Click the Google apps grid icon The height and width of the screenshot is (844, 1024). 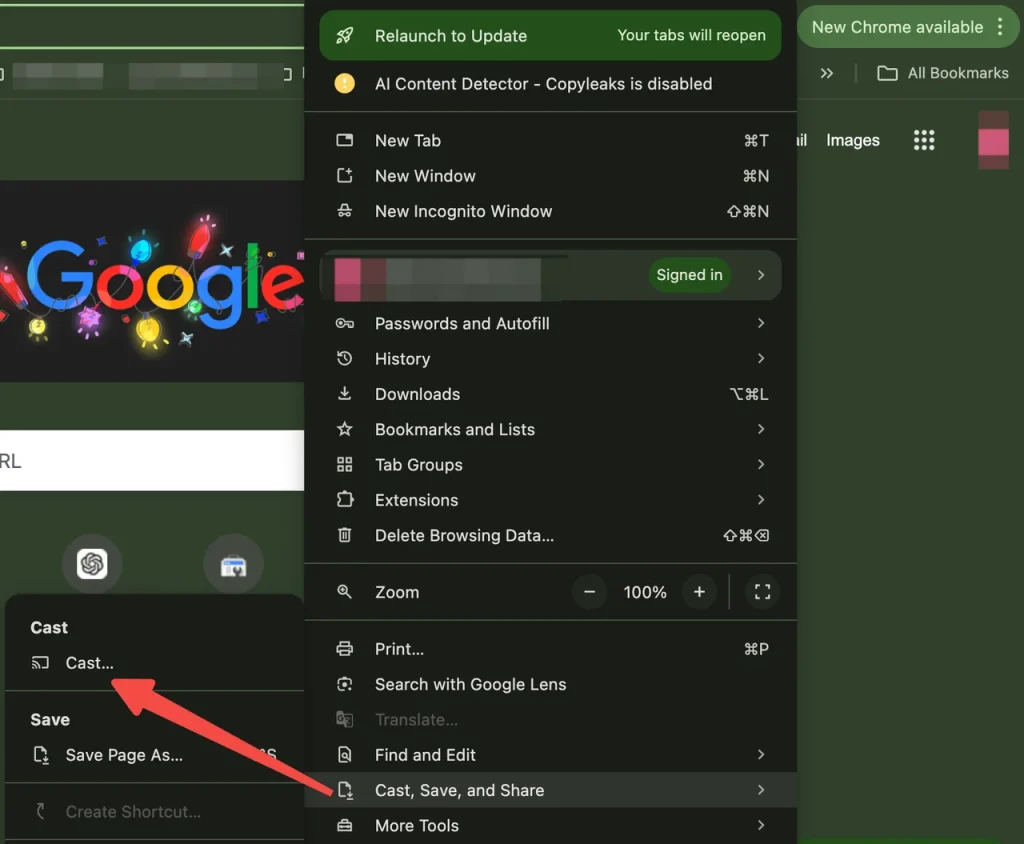[x=924, y=141]
